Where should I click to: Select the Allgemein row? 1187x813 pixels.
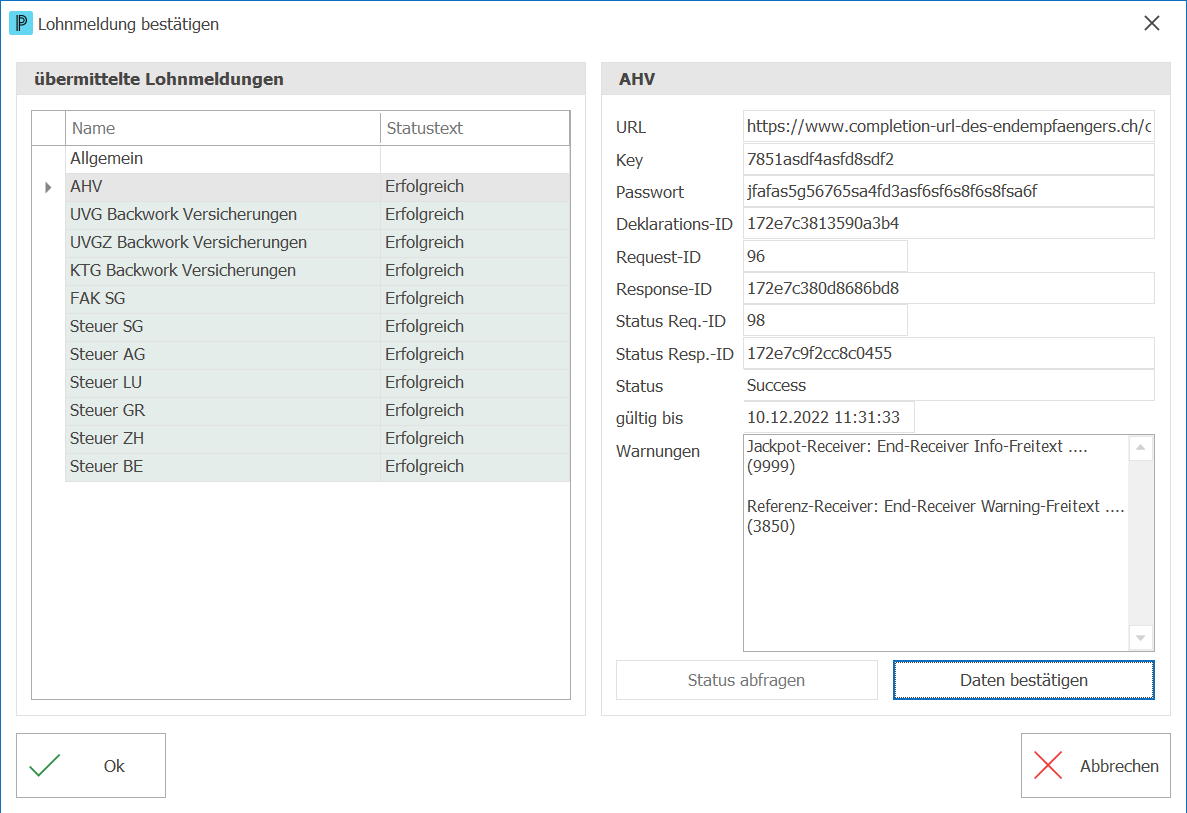pos(318,159)
